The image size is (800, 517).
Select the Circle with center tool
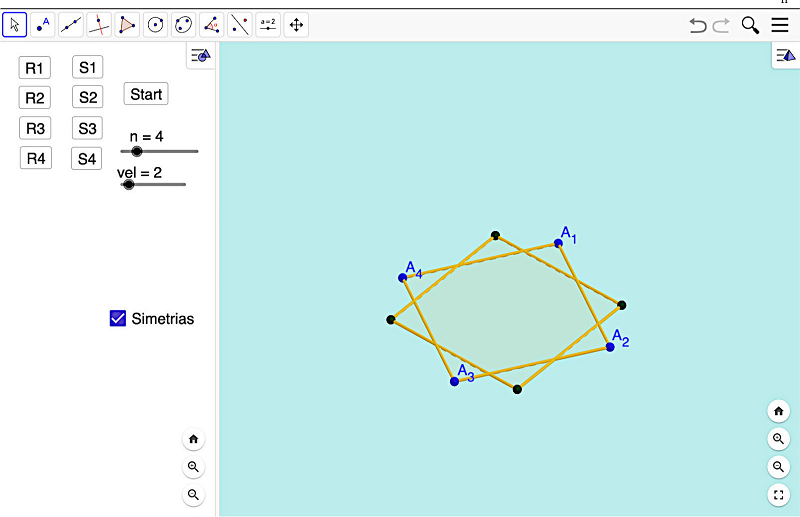155,25
